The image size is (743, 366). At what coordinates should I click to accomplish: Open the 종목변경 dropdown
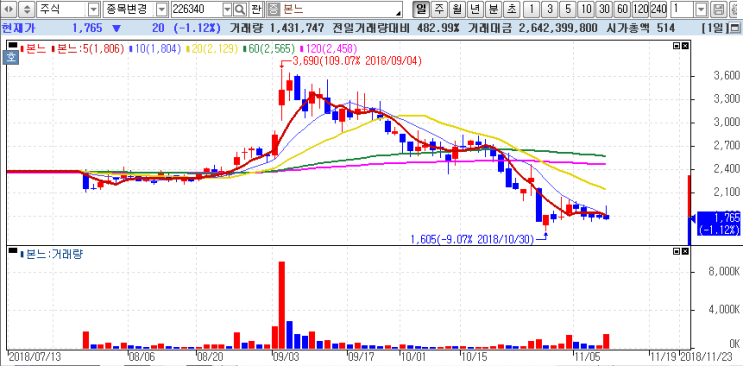[161, 9]
